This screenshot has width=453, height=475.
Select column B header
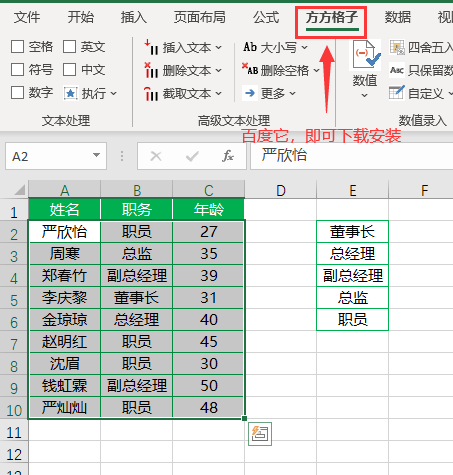click(137, 190)
